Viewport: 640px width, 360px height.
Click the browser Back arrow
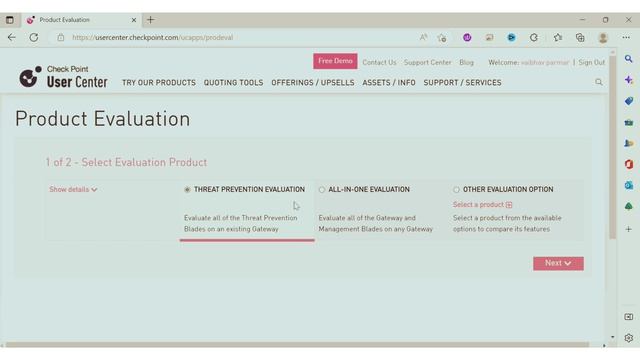(11, 38)
